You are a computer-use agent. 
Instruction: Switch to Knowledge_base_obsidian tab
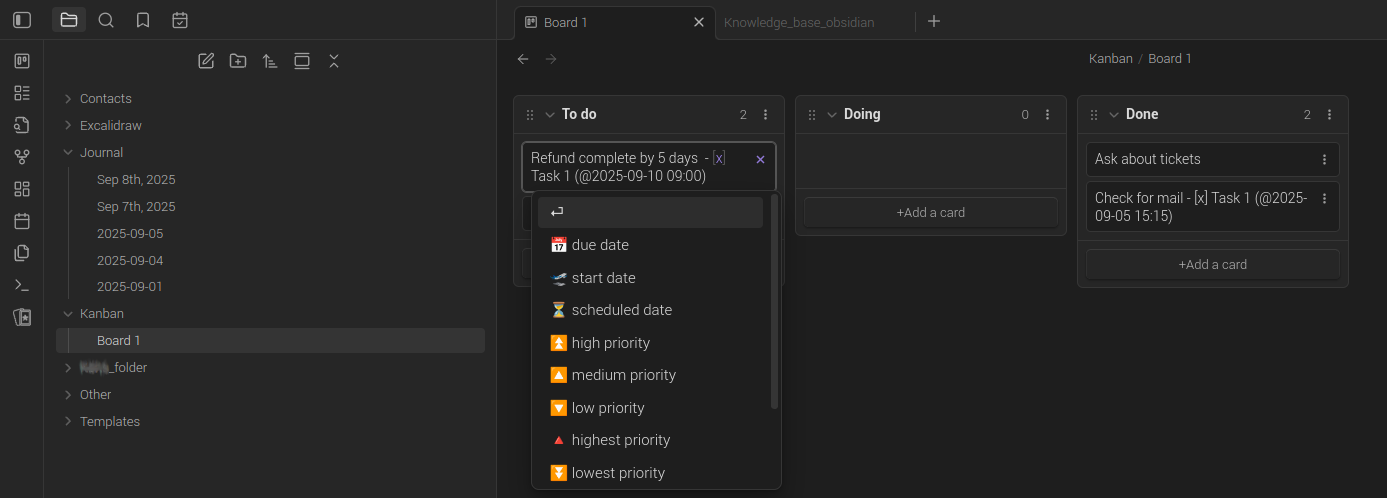click(x=799, y=22)
